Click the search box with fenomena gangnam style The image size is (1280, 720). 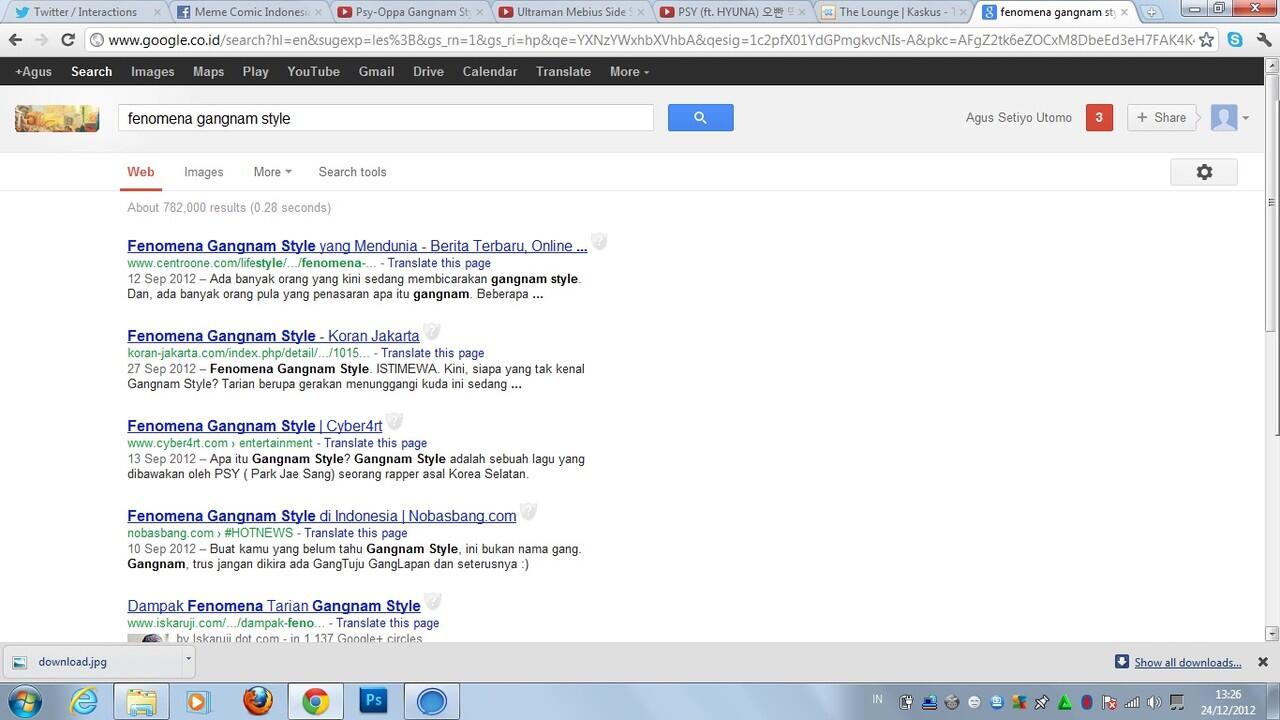click(x=386, y=118)
